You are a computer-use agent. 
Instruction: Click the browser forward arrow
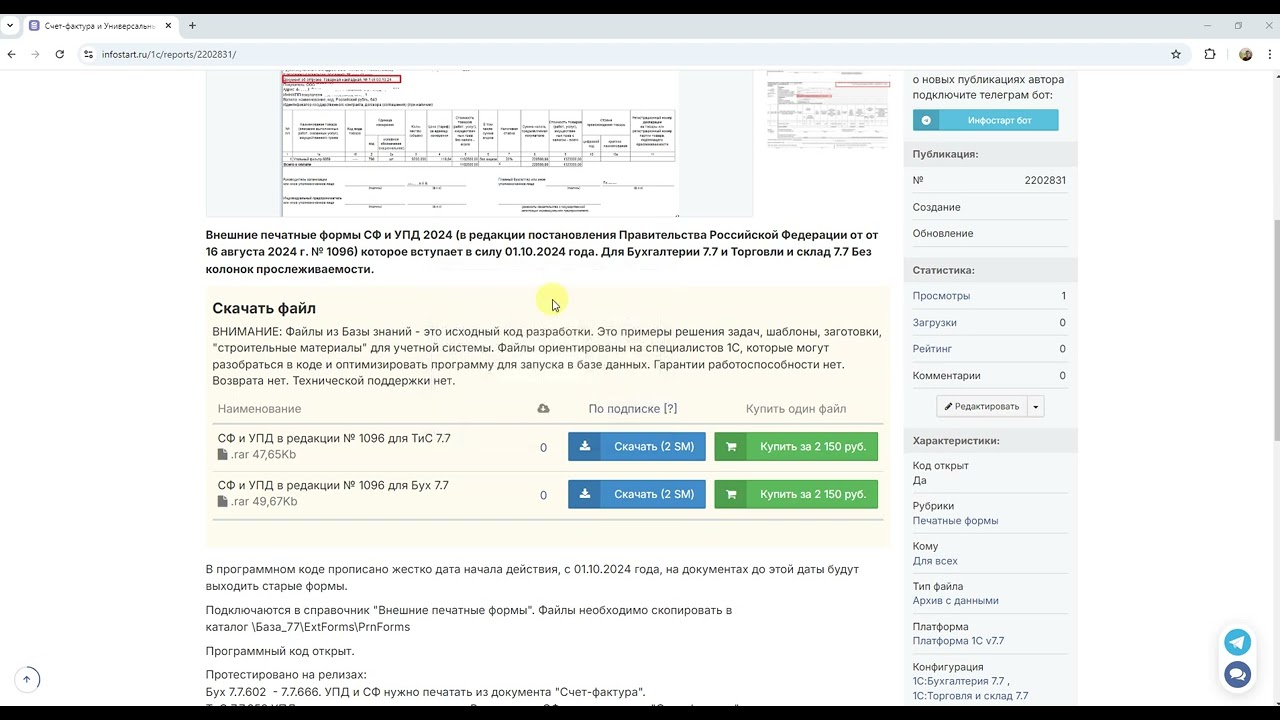tap(36, 54)
